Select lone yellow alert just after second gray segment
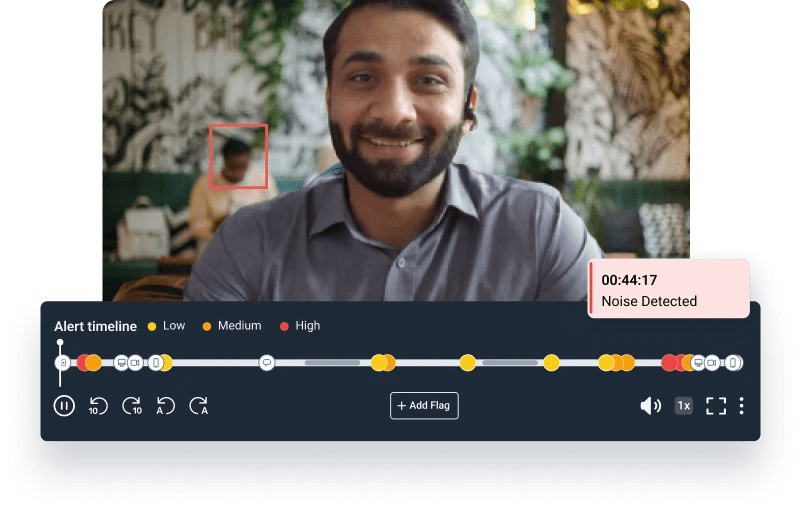 pos(552,363)
